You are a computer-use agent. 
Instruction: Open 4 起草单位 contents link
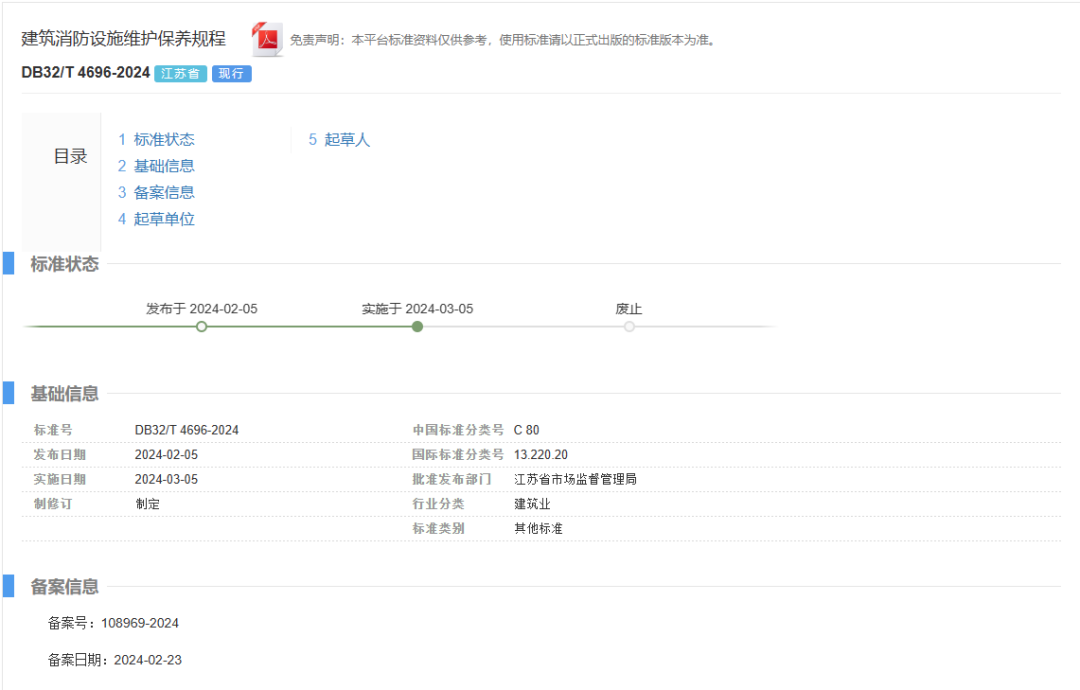(x=156, y=219)
